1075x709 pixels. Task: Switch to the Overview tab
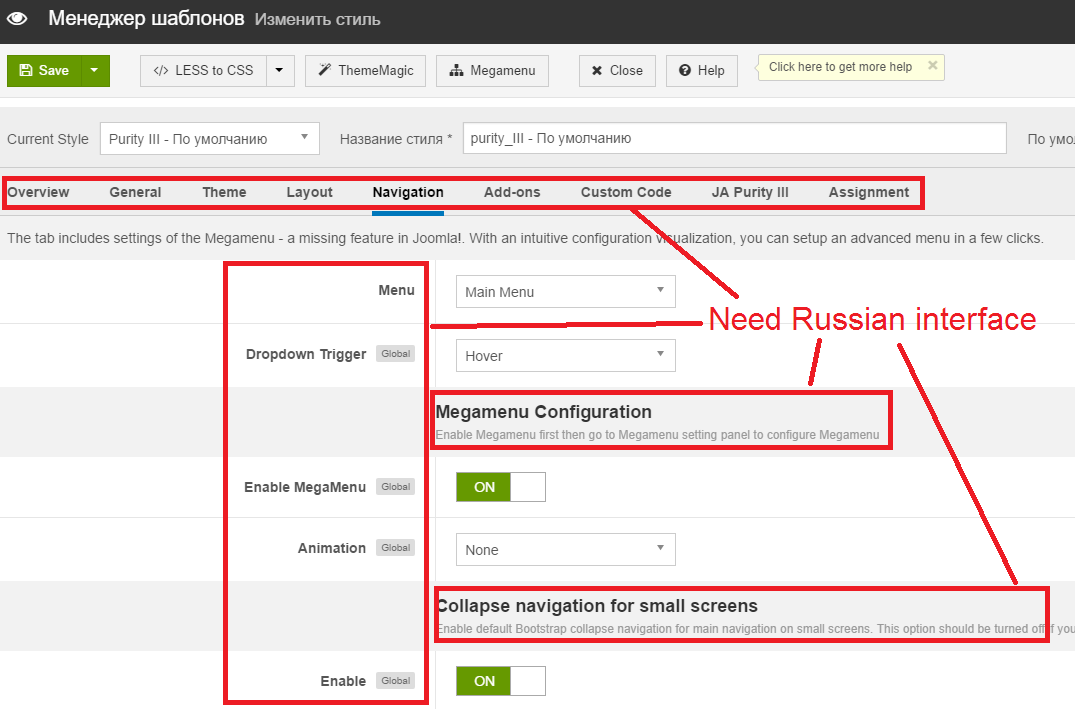click(x=39, y=192)
